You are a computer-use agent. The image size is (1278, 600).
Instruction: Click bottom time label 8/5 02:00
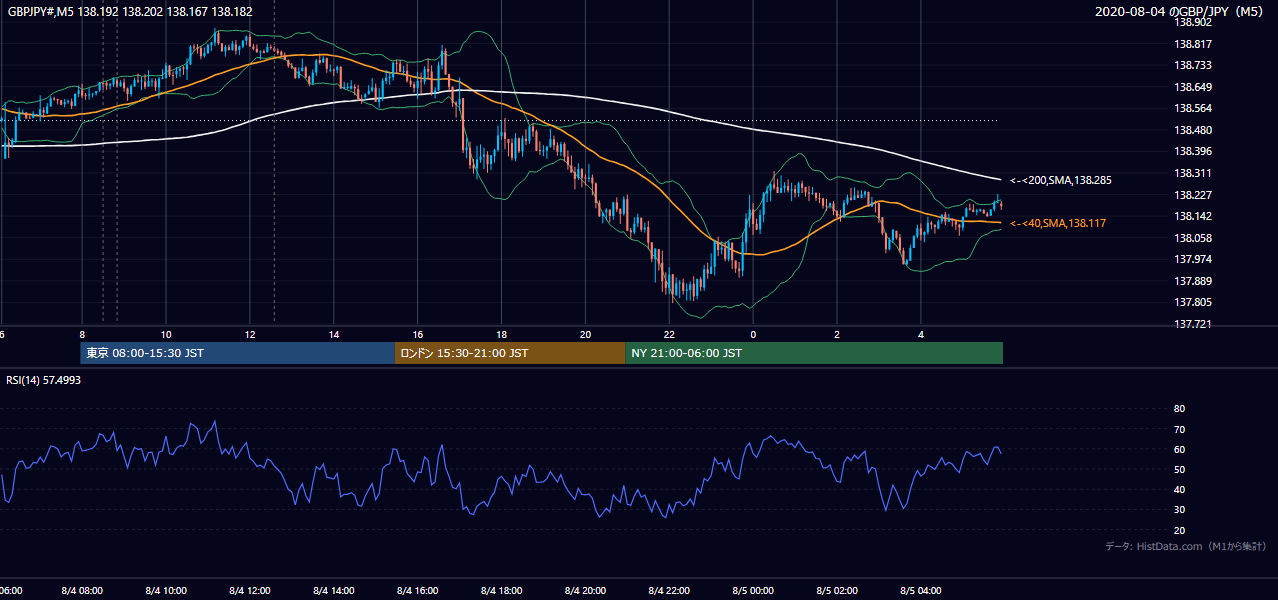point(837,591)
